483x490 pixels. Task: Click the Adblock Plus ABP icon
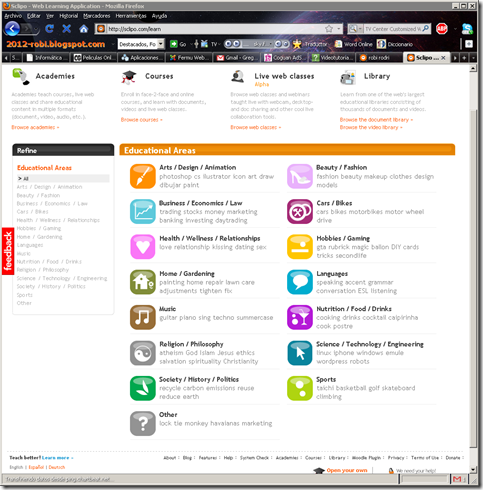coord(442,29)
